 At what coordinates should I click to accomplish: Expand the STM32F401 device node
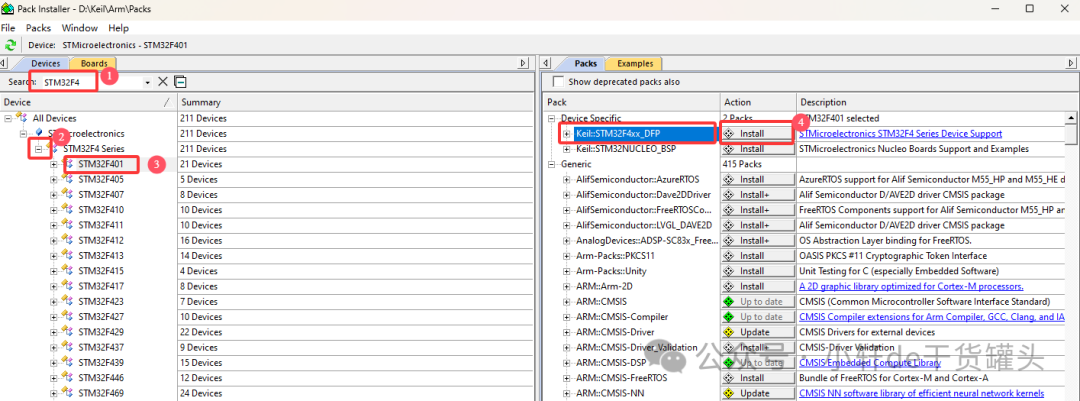pyautogui.click(x=54, y=164)
